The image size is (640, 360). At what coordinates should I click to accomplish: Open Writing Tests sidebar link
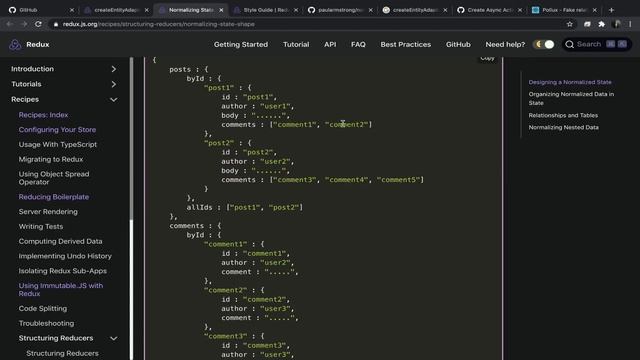41,227
